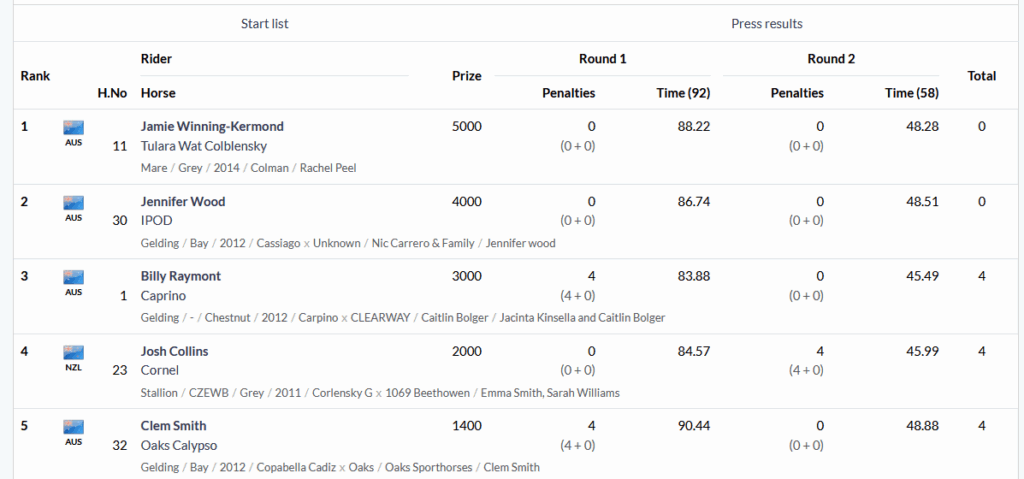Open rider Jennifer Wood's profile
Screen dimensions: 1024x479
point(183,201)
